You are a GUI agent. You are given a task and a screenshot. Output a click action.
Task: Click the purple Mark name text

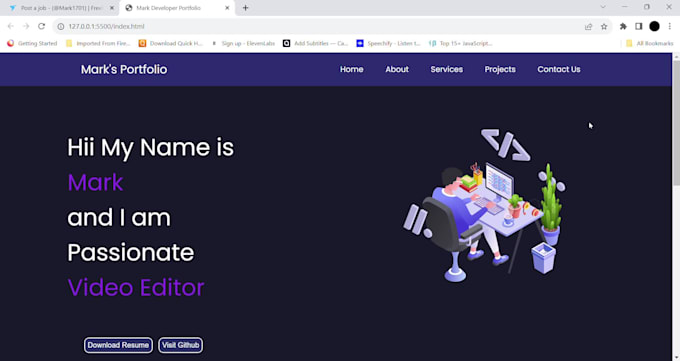coord(95,182)
